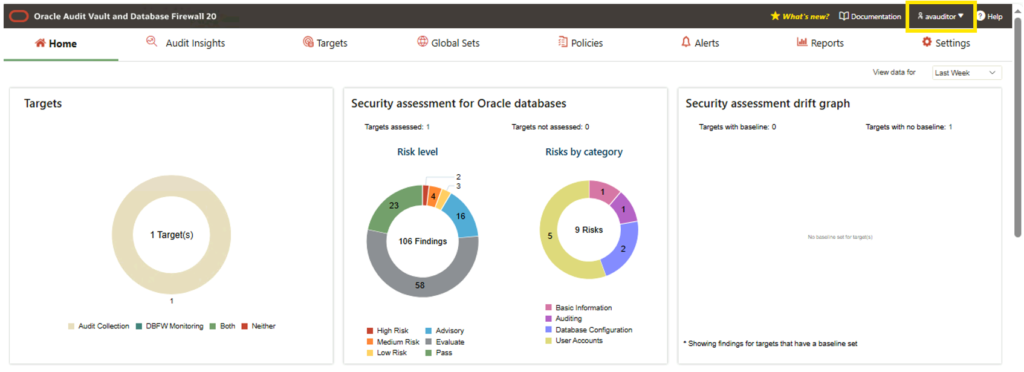1024x372 pixels.
Task: Click the Audit Insights magnifier icon
Action: [x=152, y=42]
